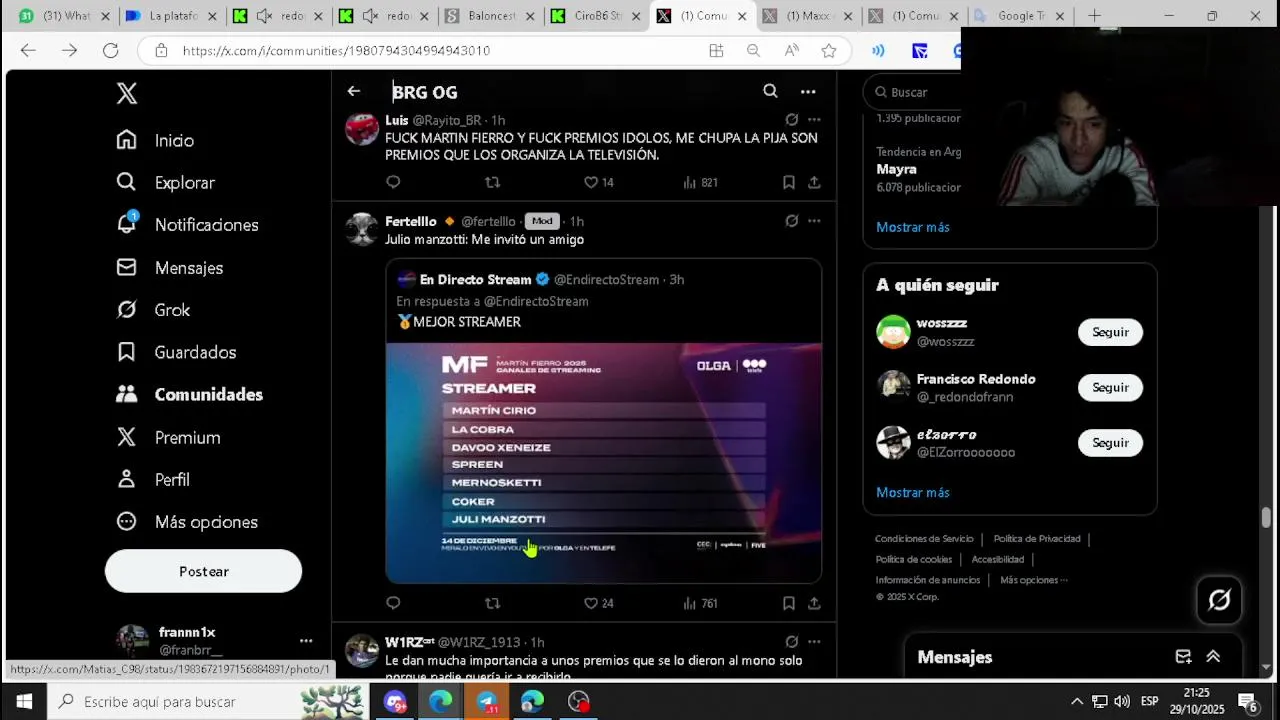Image resolution: width=1280 pixels, height=720 pixels.
Task: Open more options on Luis's post
Action: 814,119
